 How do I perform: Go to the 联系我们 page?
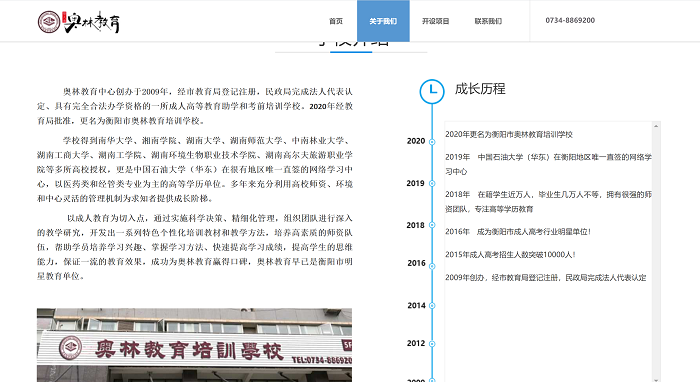pyautogui.click(x=488, y=21)
